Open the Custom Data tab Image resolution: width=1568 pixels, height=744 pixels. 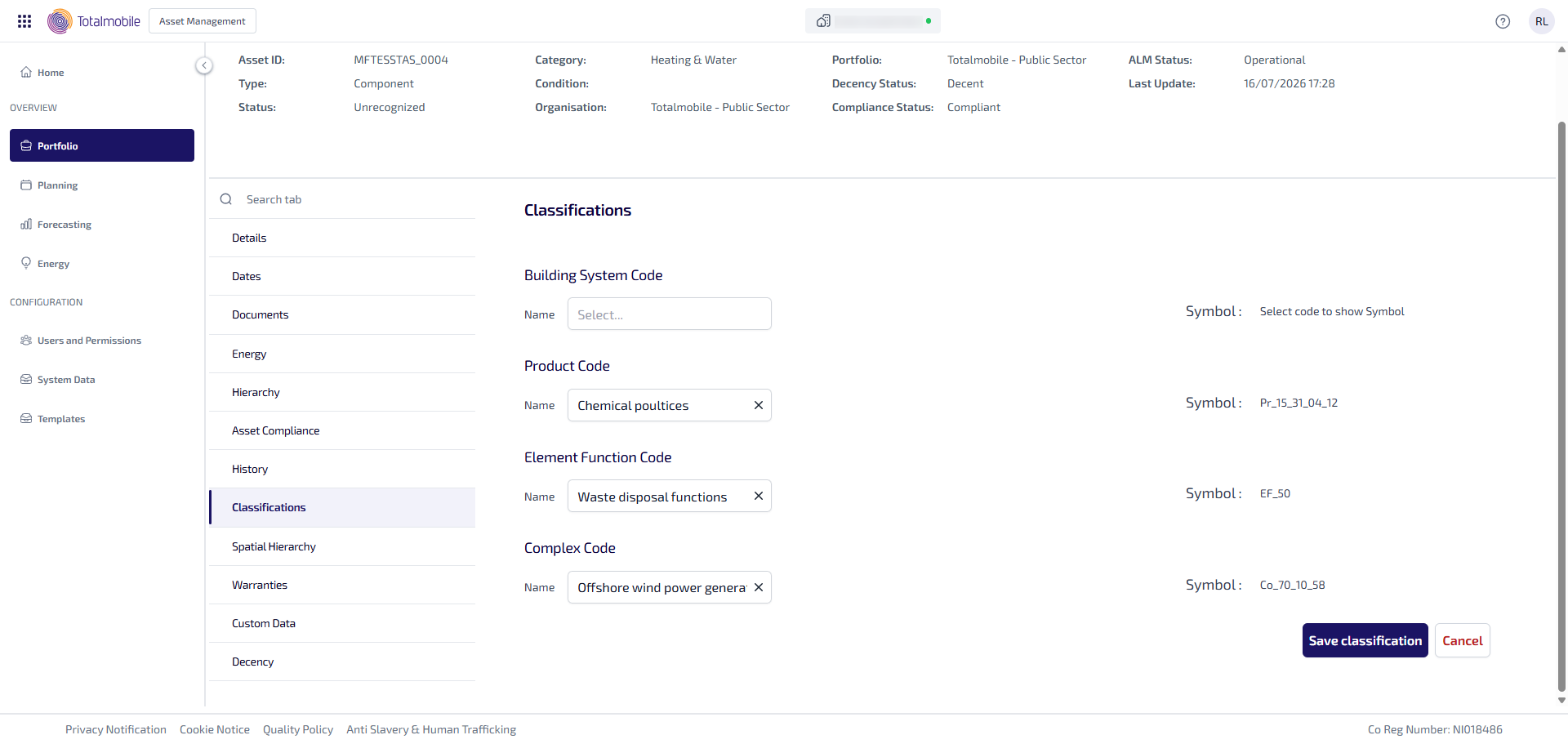tap(342, 623)
